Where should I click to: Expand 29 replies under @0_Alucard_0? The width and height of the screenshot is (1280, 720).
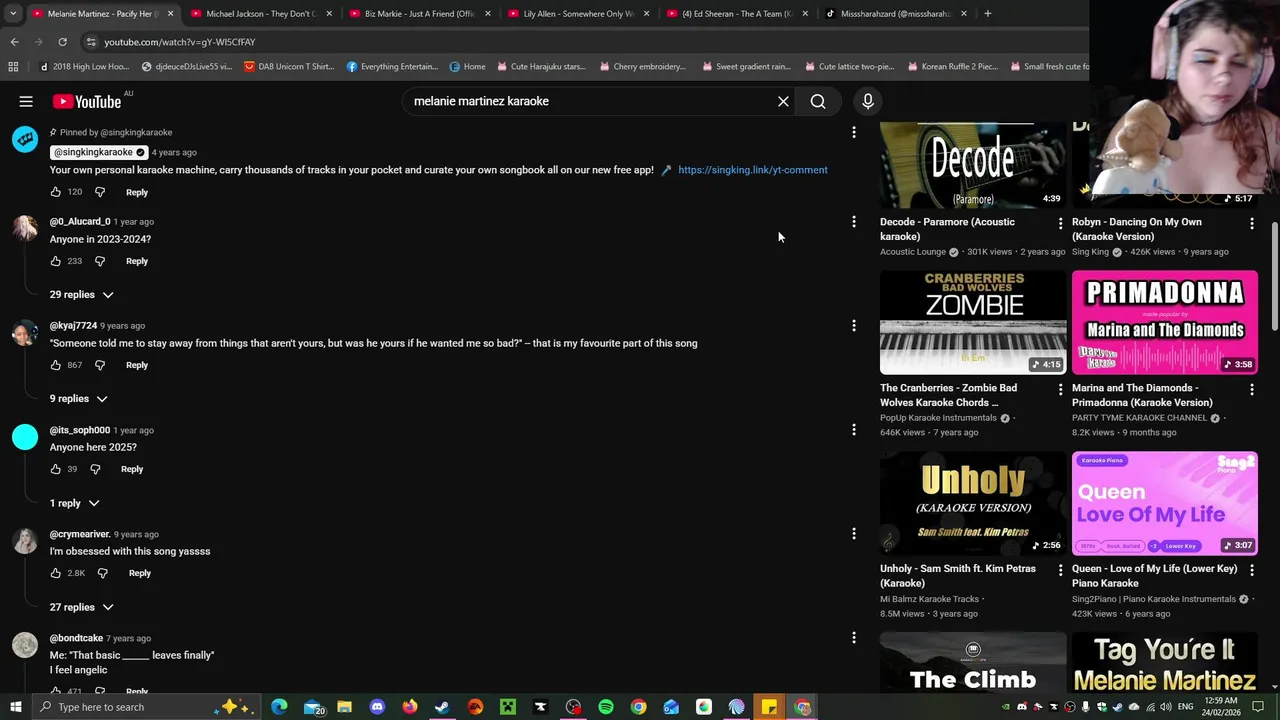click(x=82, y=295)
